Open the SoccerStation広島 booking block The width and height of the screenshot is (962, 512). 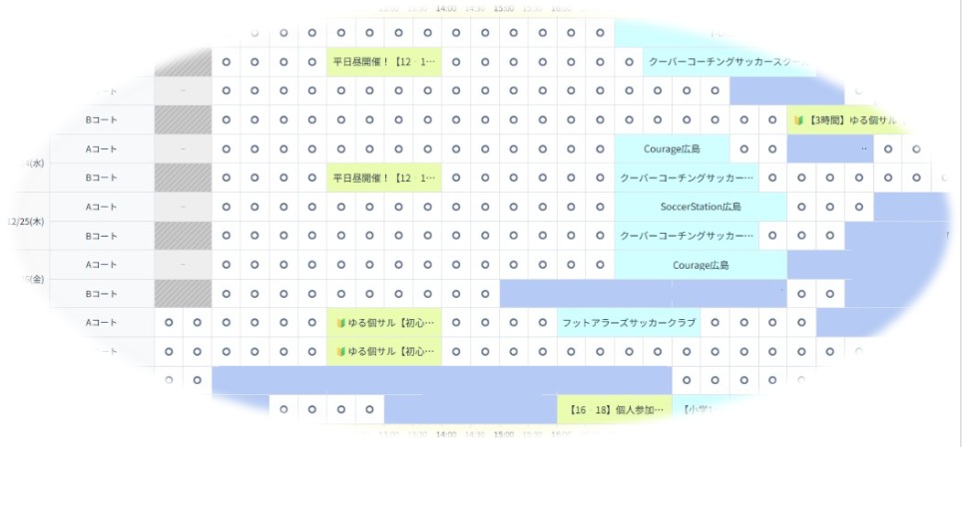coord(700,207)
